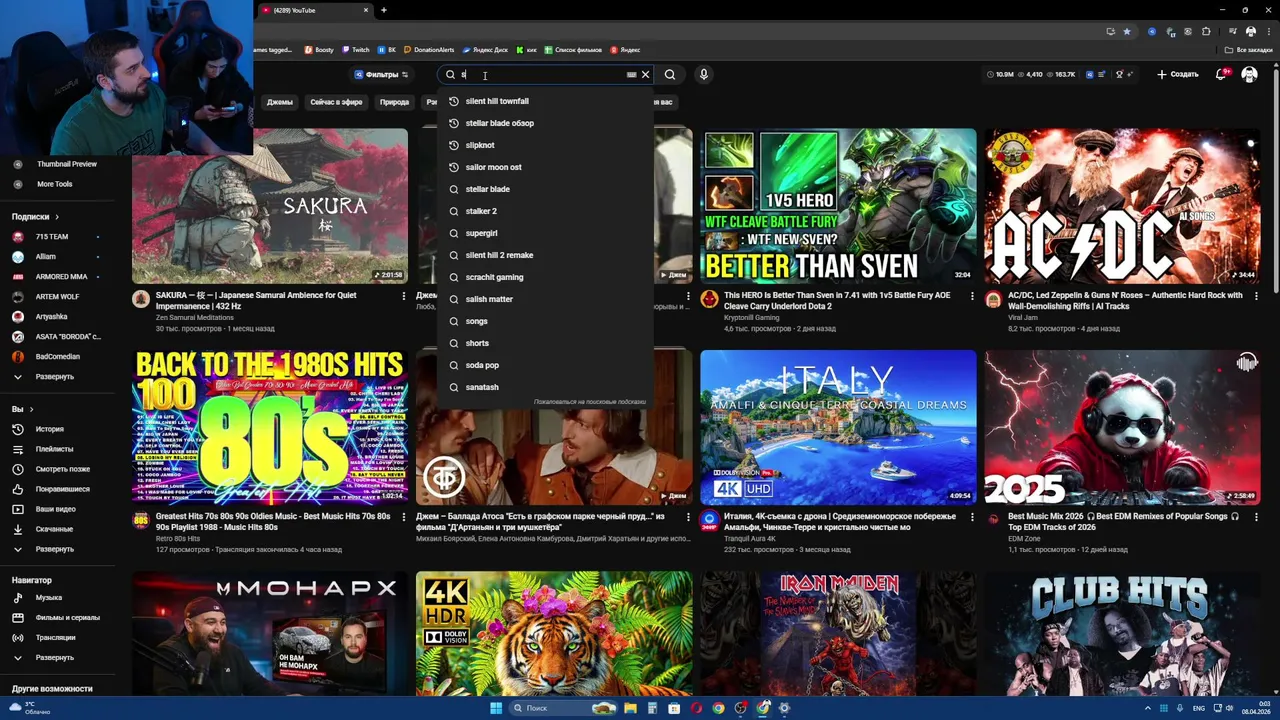This screenshot has width=1280, height=720.
Task: Choose the 'sailor moon ost' suggestion
Action: (x=545, y=167)
